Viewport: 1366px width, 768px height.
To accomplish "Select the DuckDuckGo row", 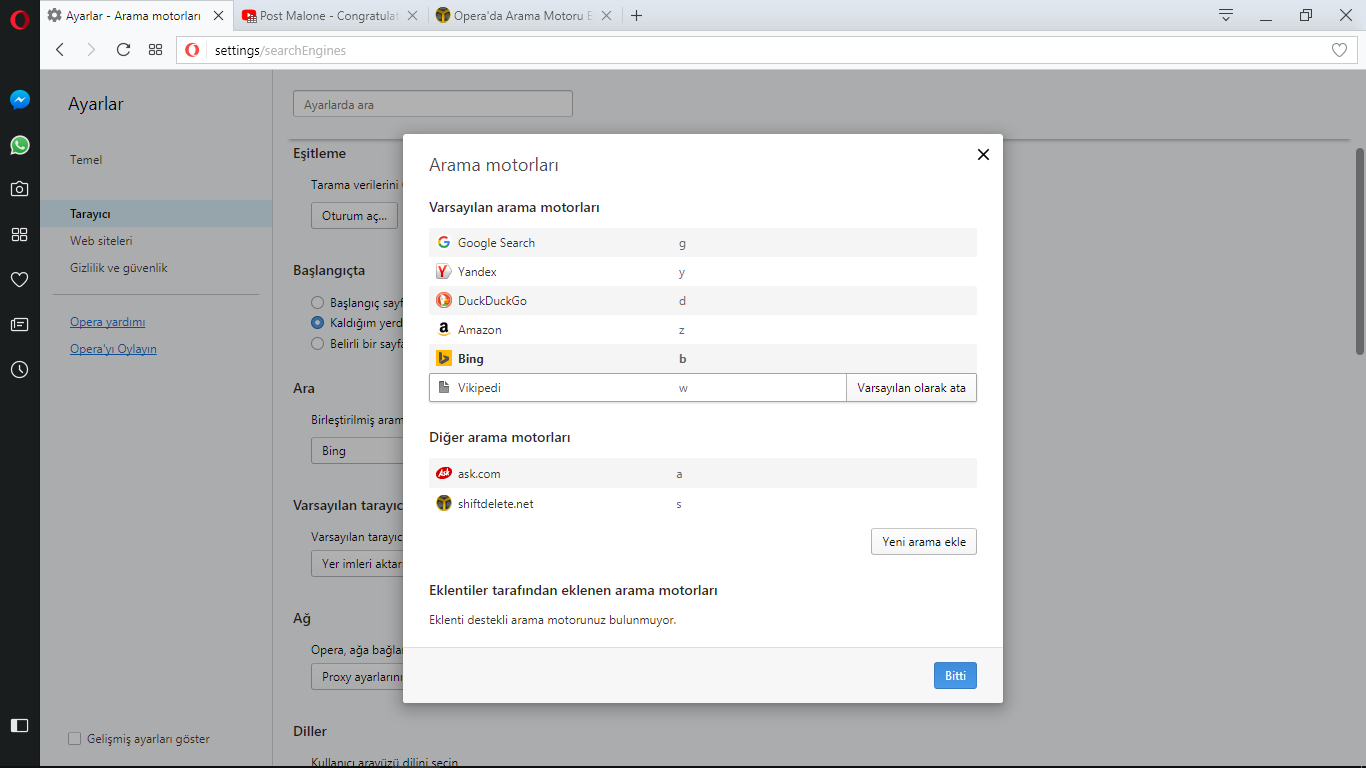I will coord(703,300).
